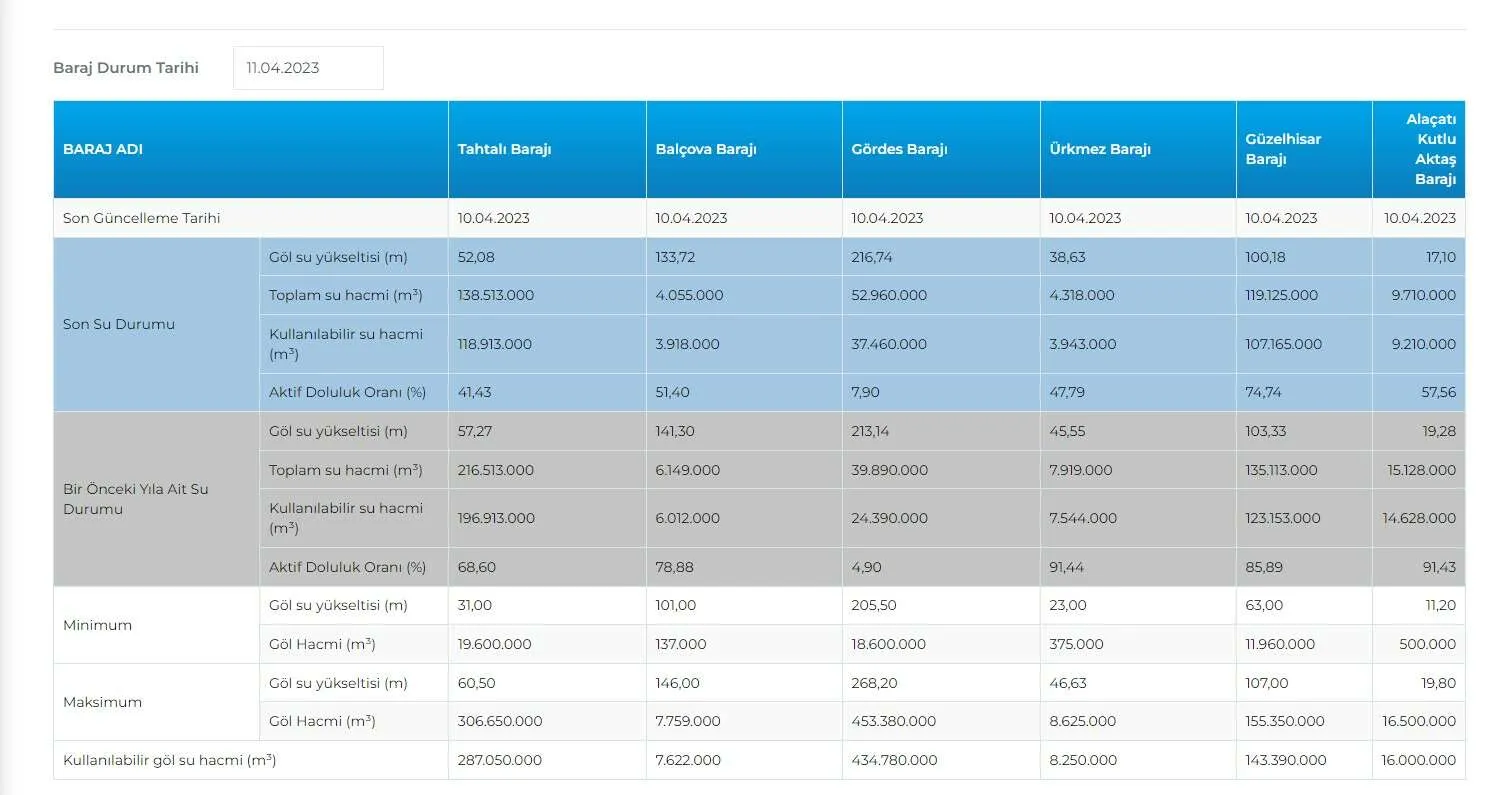This screenshot has width=1498, height=795.
Task: Click Bir Önceki Yıla Ait Su Durumu label
Action: coord(135,499)
